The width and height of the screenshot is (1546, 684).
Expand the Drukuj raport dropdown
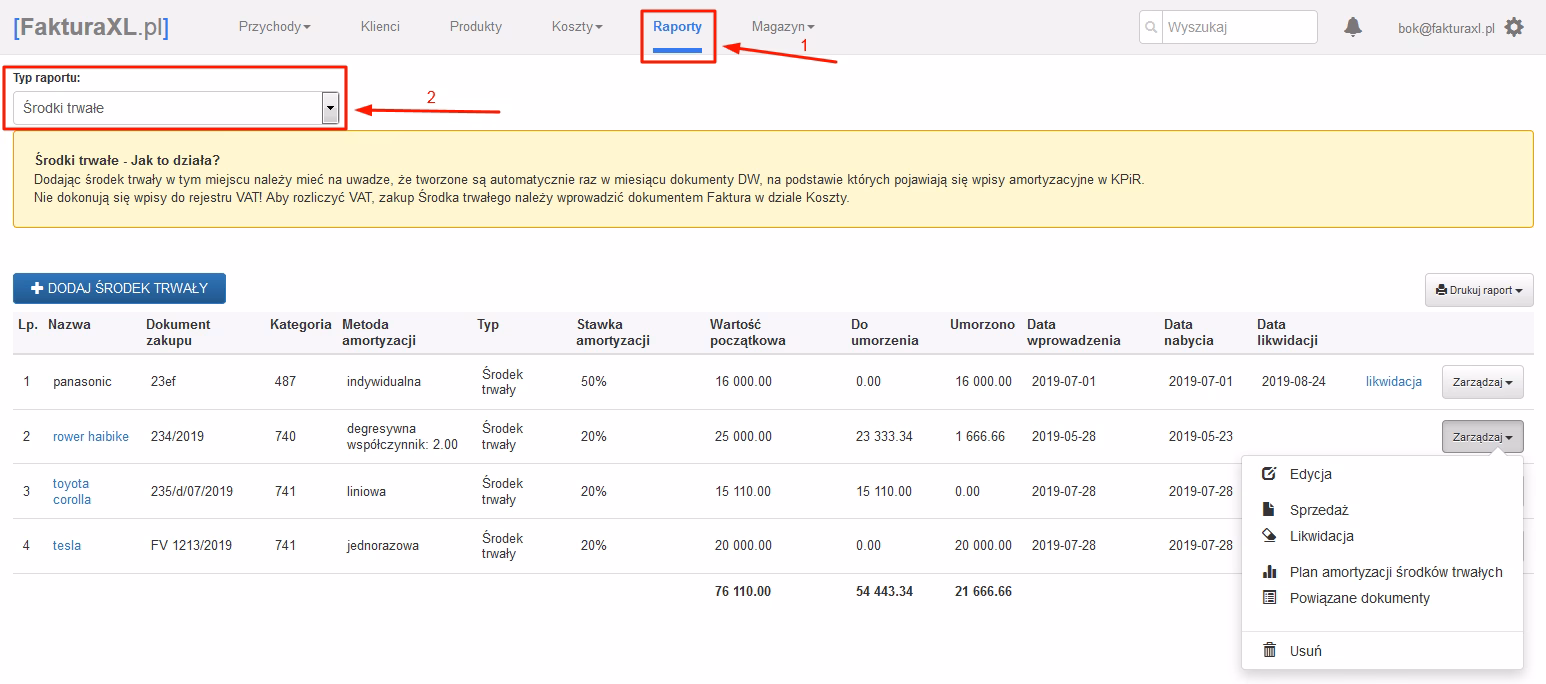click(x=1479, y=290)
